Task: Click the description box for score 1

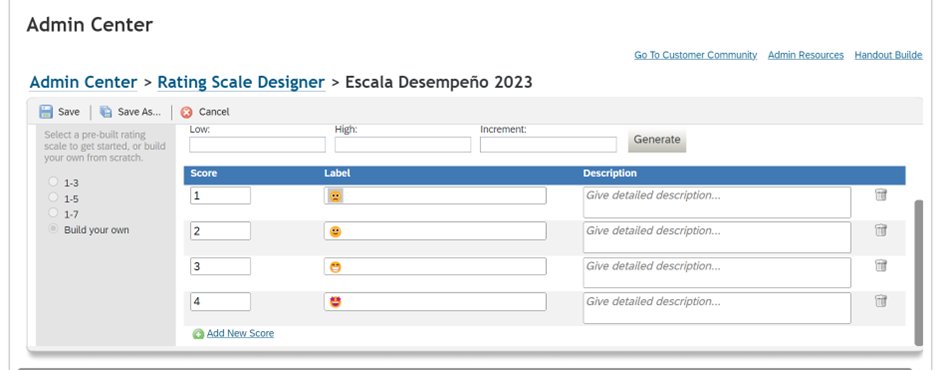Action: pyautogui.click(x=717, y=202)
